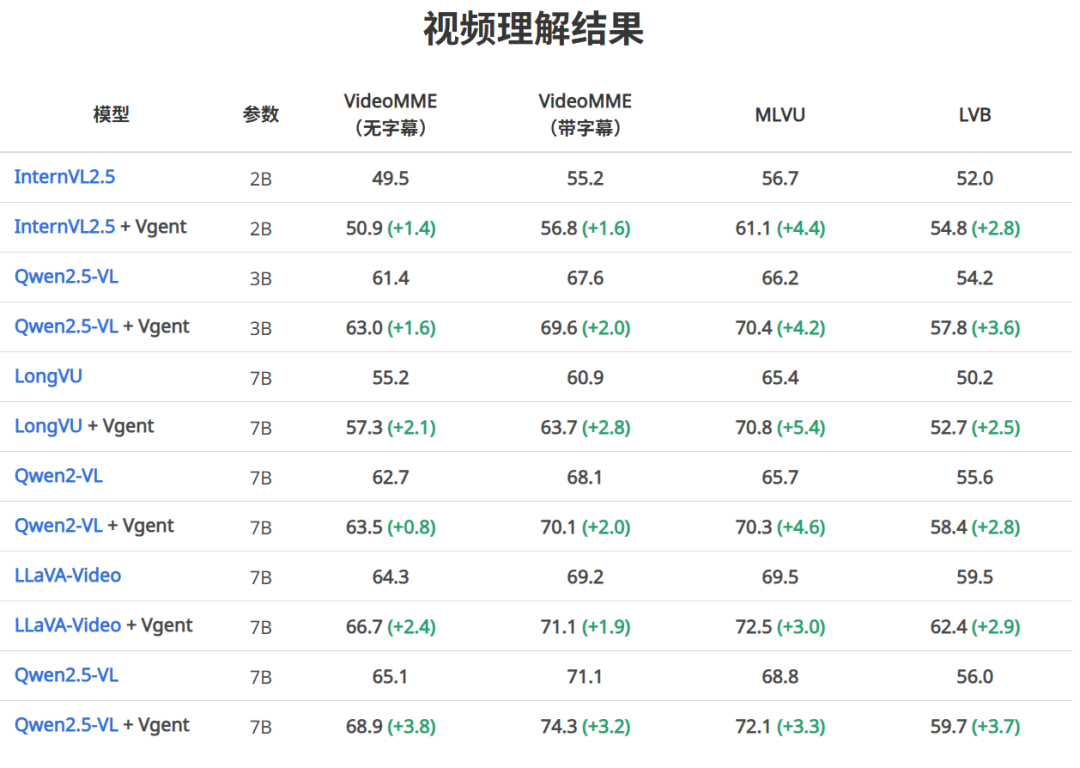This screenshot has width=1080, height=768.
Task: Select the 63.5 (+0.8) score cell
Action: [x=391, y=527]
